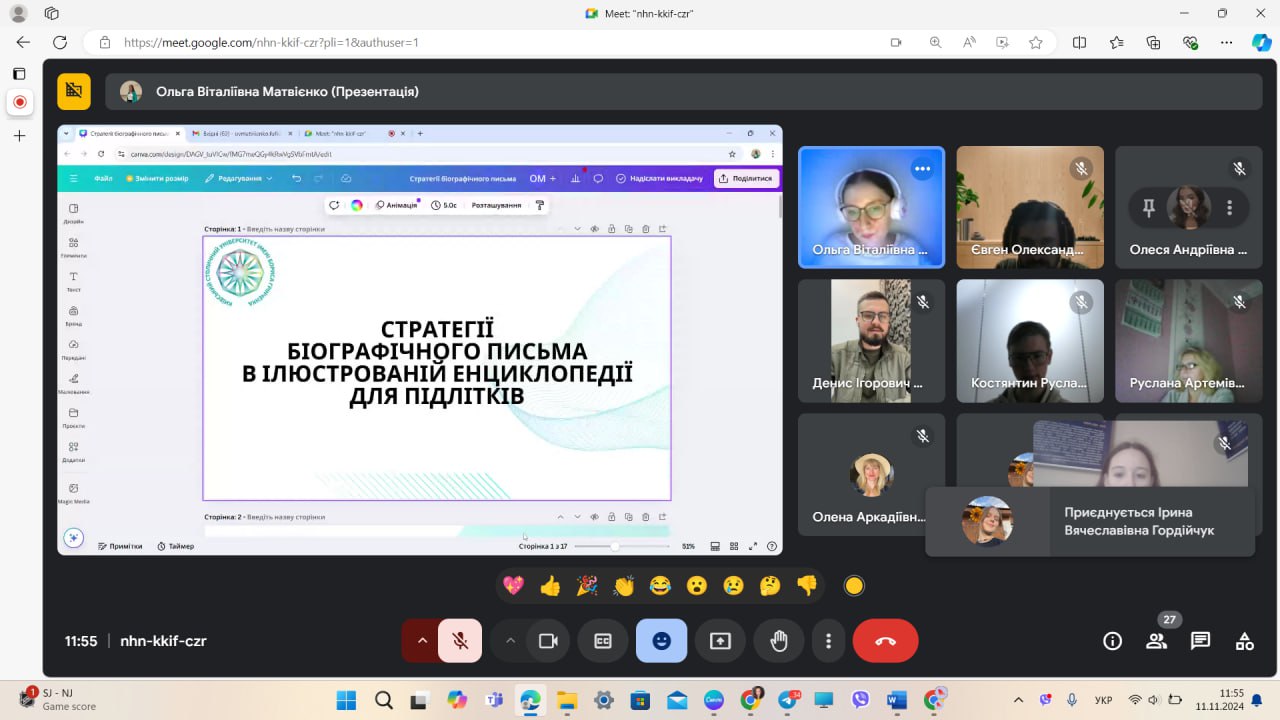Toggle the emoji reactions bar
Image resolution: width=1280 pixels, height=720 pixels.
click(x=661, y=641)
